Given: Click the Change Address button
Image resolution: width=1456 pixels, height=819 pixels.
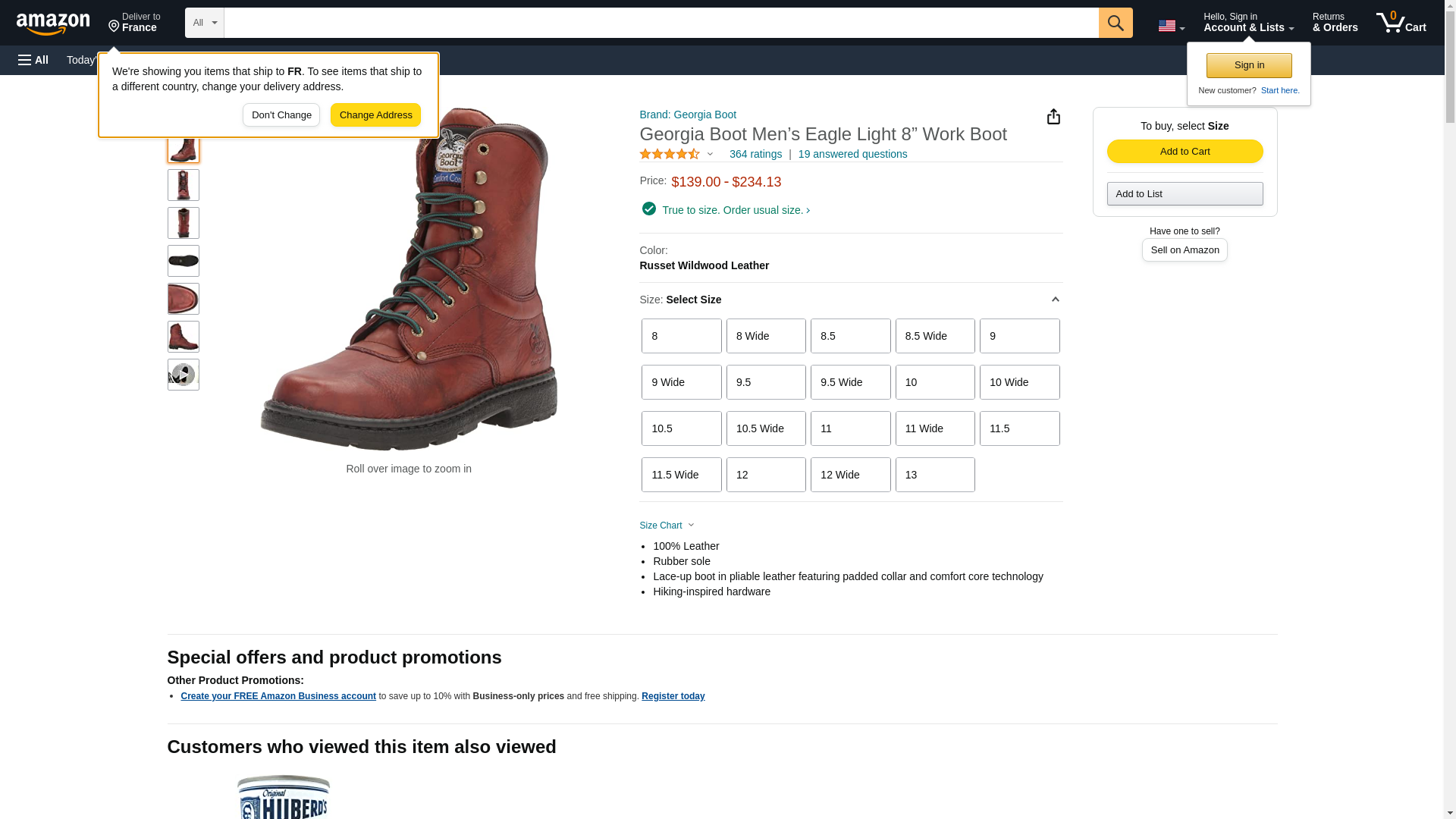Looking at the screenshot, I should point(375,115).
